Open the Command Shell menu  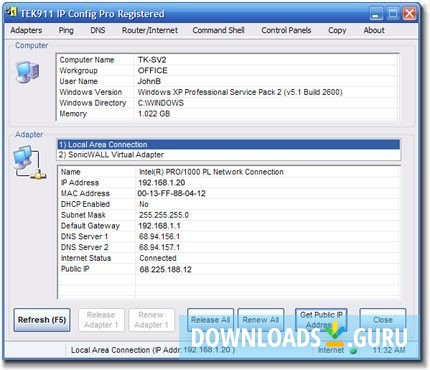click(x=218, y=30)
